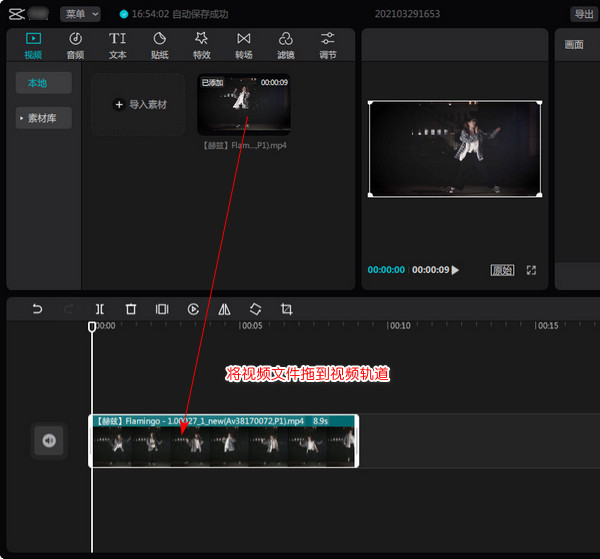Screen dimensions: 600x559
Task: Select the crop tool icon
Action: (x=287, y=309)
